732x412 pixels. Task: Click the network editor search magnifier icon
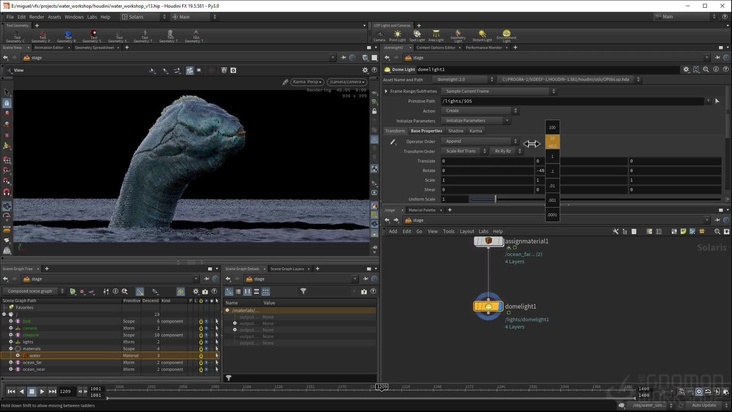point(717,231)
